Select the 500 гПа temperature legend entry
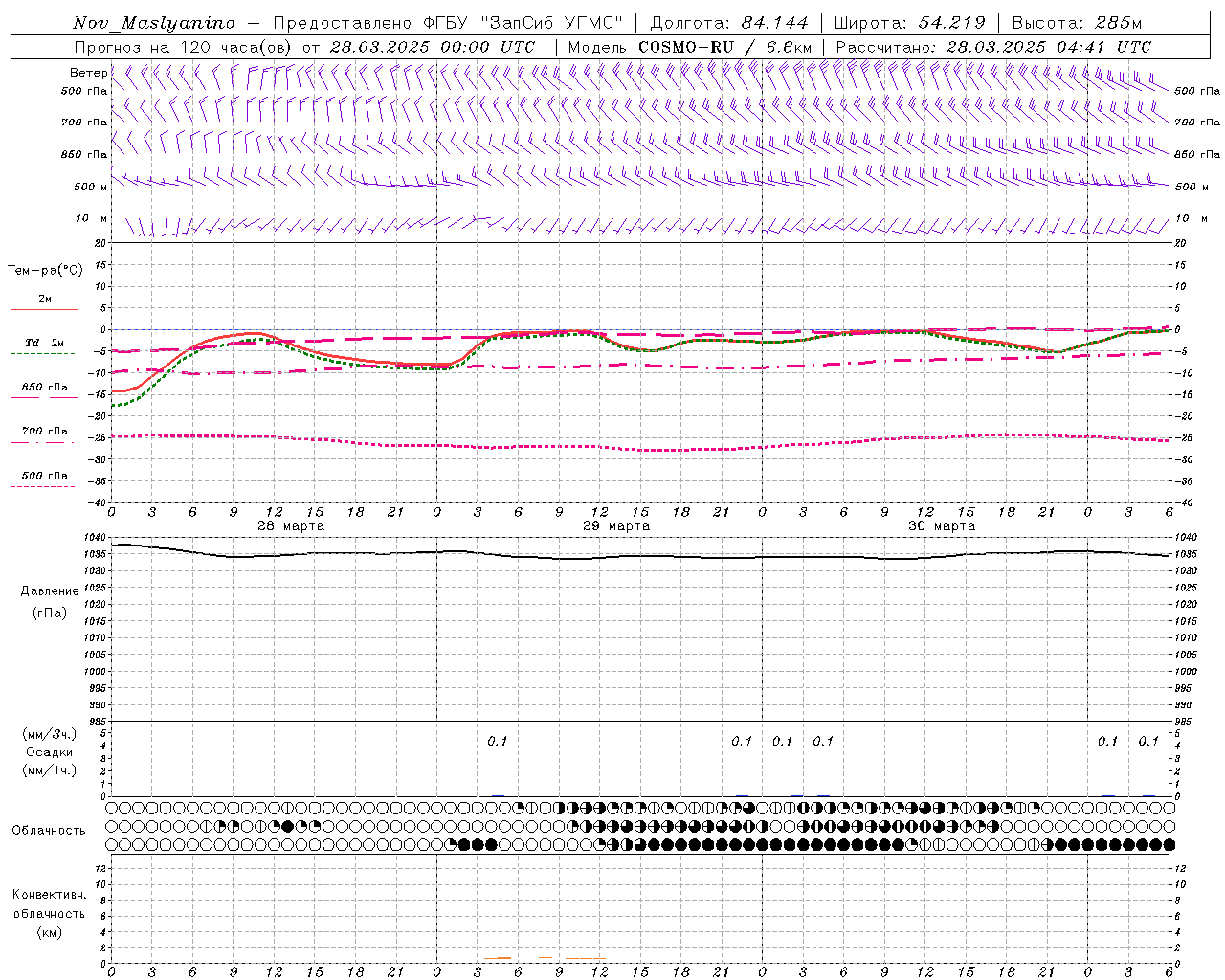1225x980 pixels. [x=45, y=476]
